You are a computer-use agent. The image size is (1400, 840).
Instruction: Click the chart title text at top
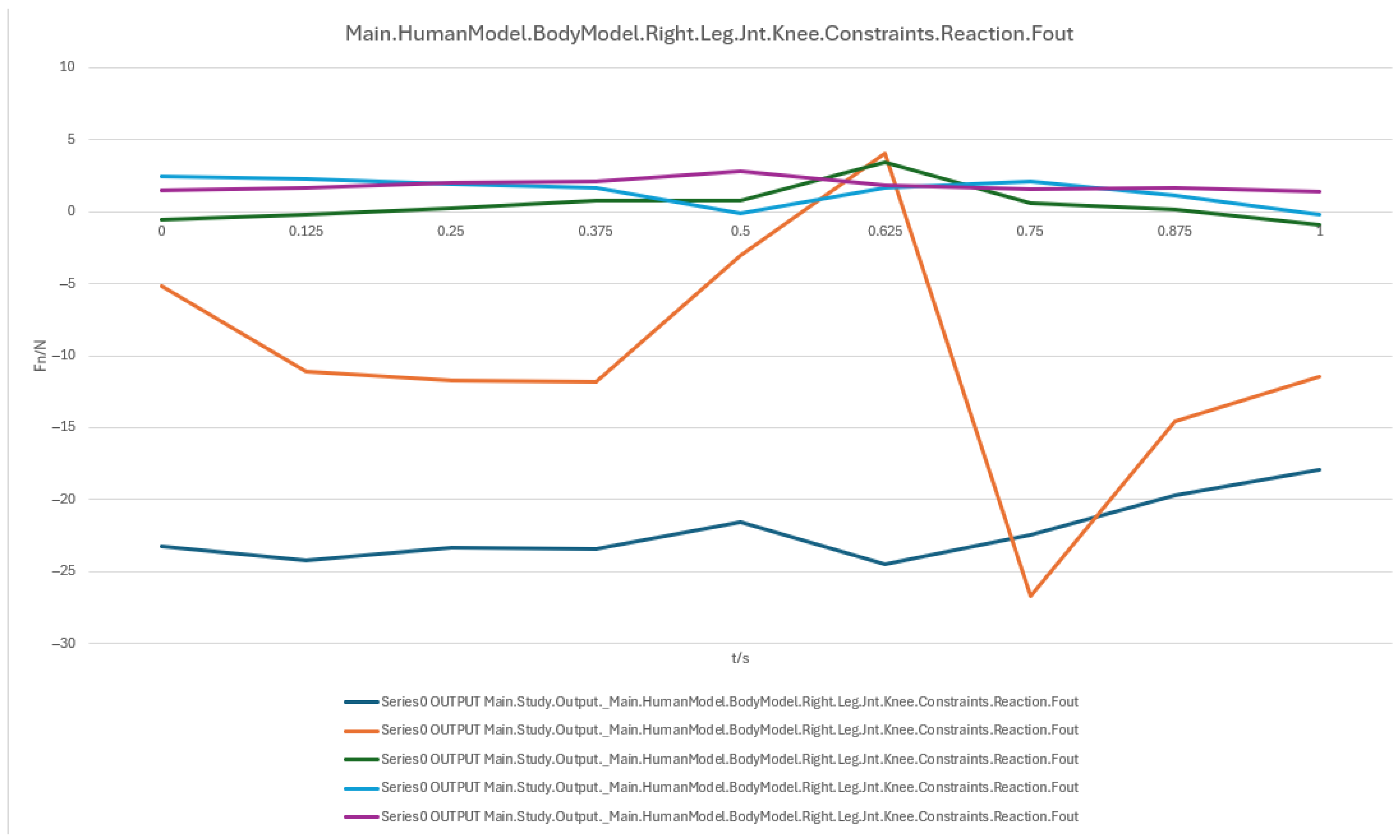point(709,34)
